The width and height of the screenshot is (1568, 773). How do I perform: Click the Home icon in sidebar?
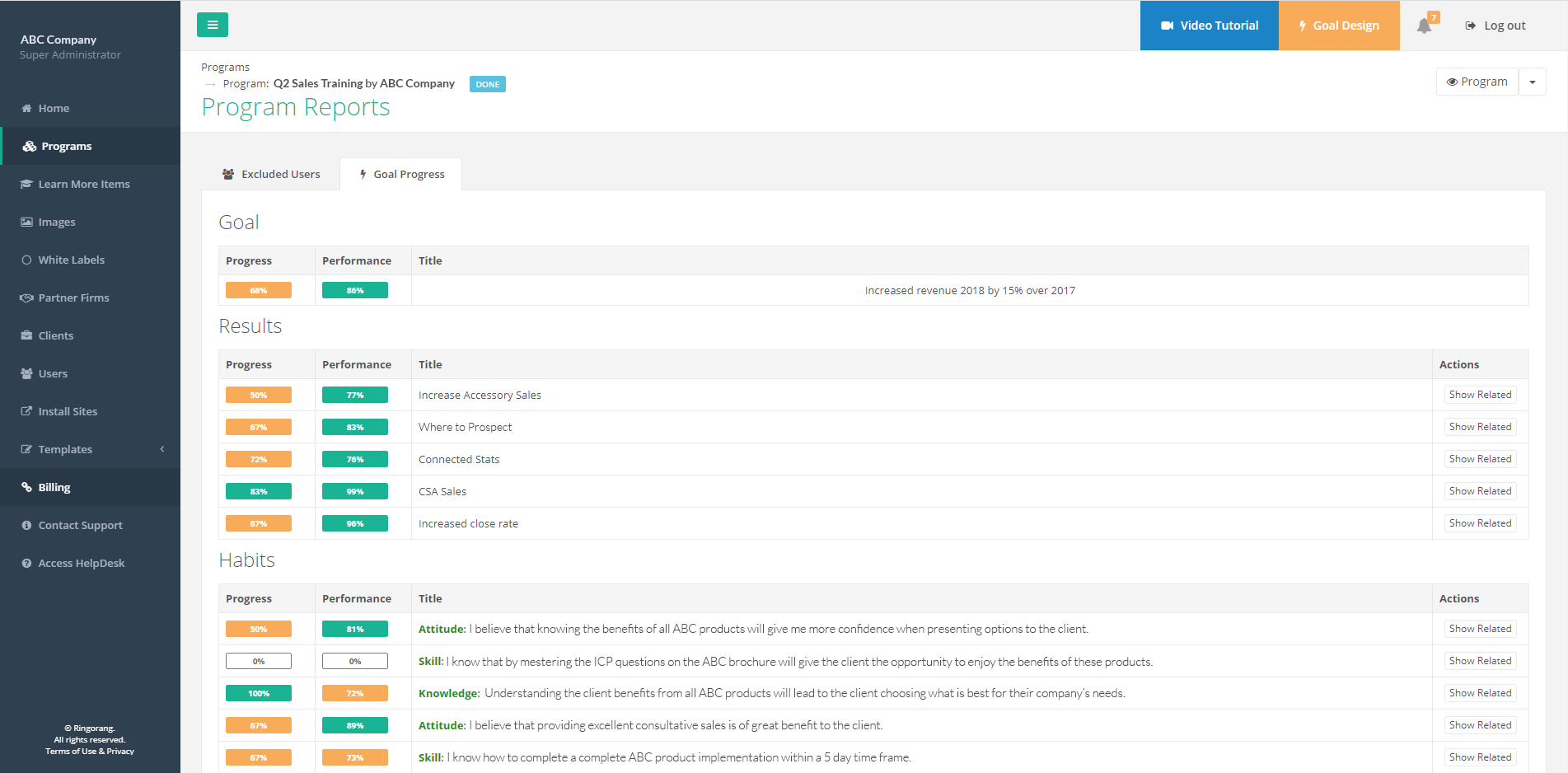pos(26,108)
